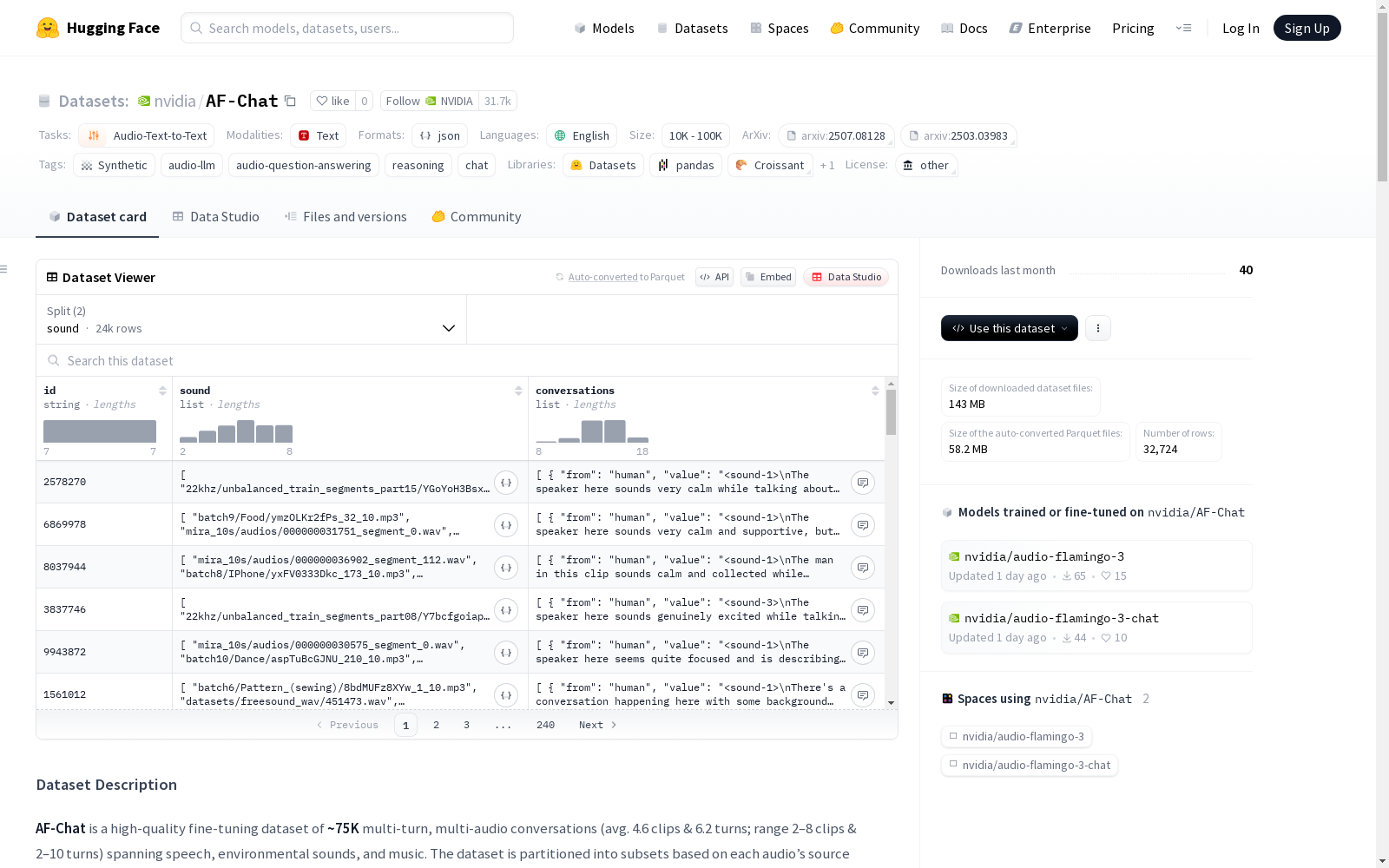Viewport: 1389px width, 868px height.
Task: Open the arxiv:2503.03983 tag
Action: click(x=958, y=135)
